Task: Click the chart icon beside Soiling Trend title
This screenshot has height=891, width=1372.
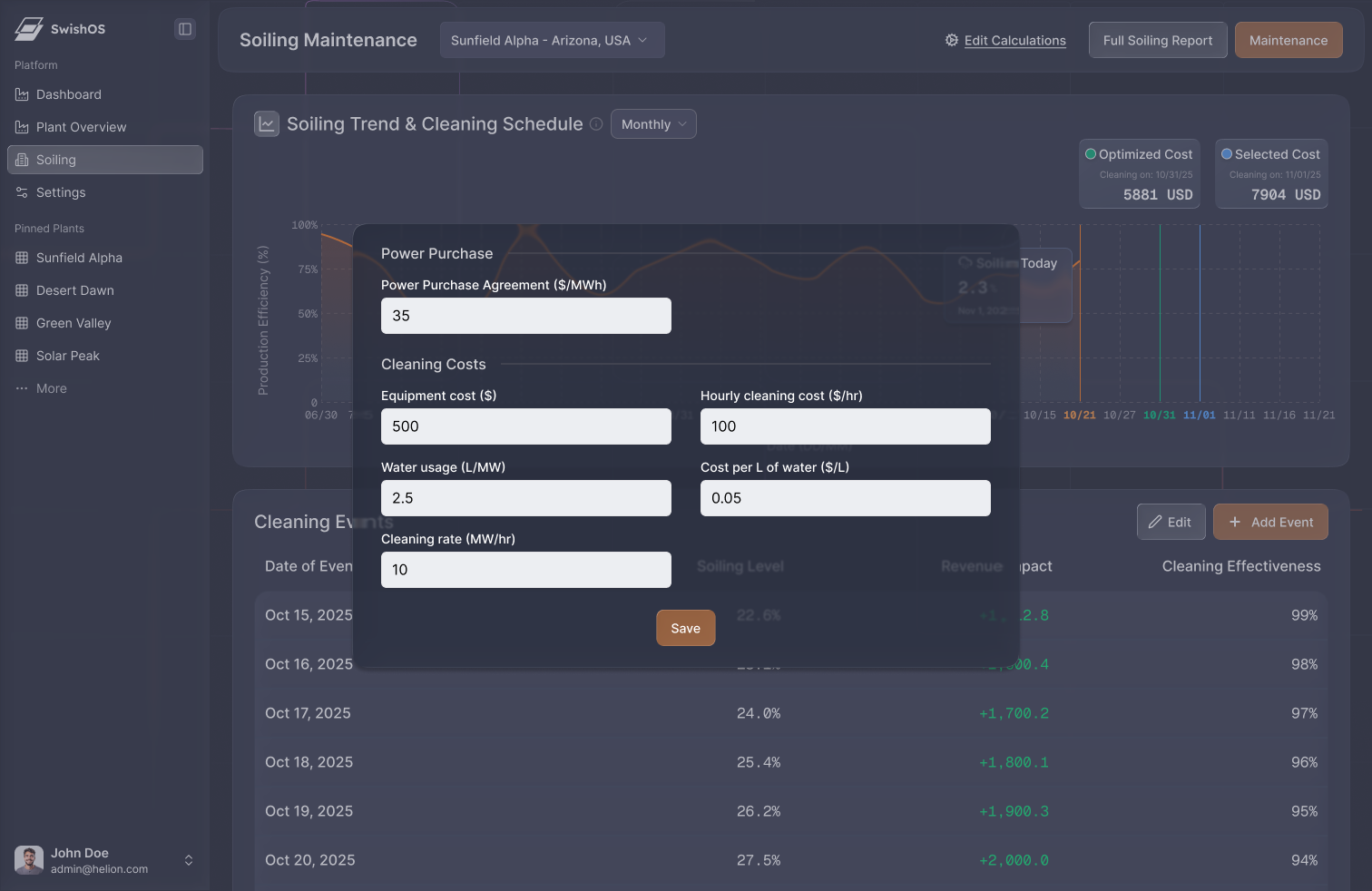Action: [x=266, y=123]
